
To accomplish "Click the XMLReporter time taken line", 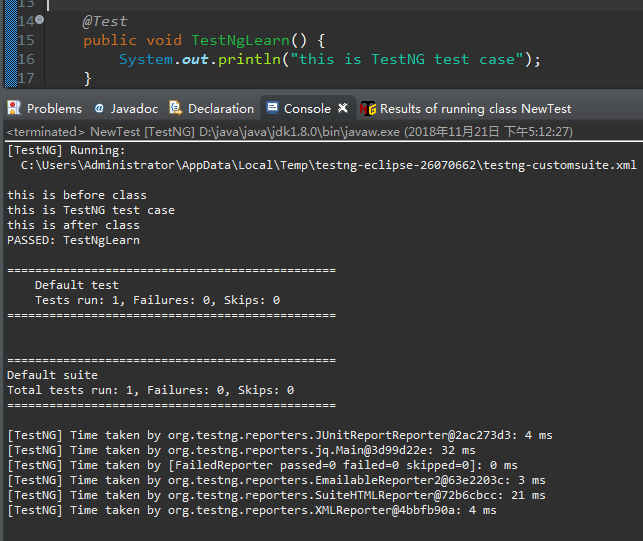I will (x=252, y=510).
